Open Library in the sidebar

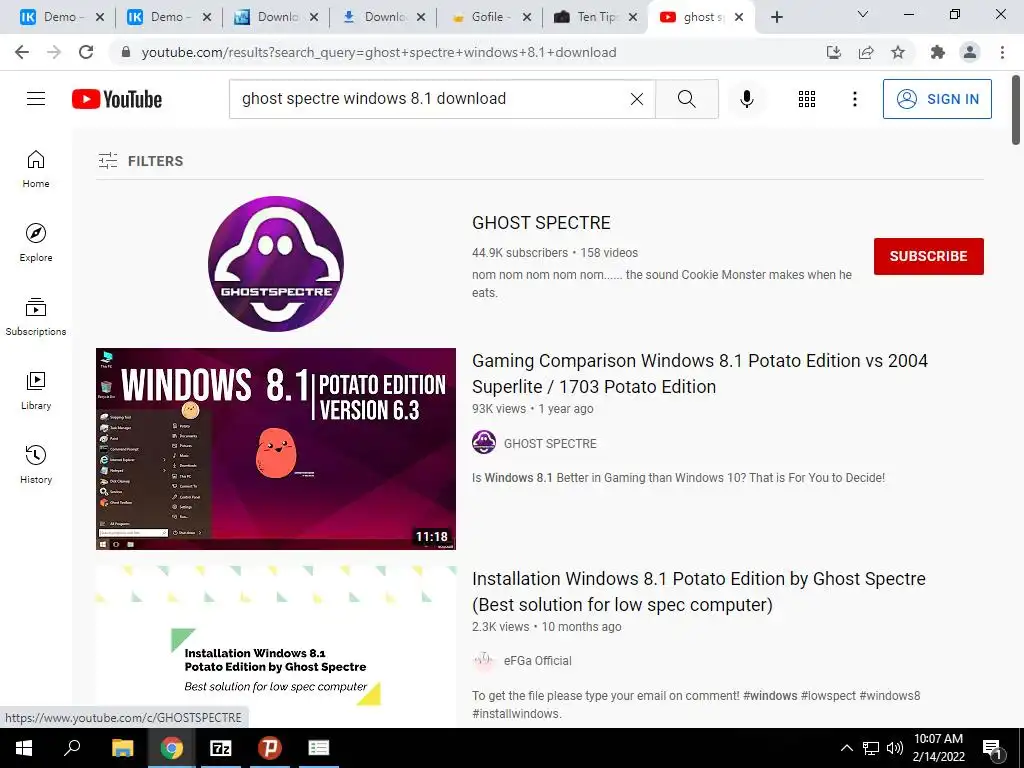[36, 390]
